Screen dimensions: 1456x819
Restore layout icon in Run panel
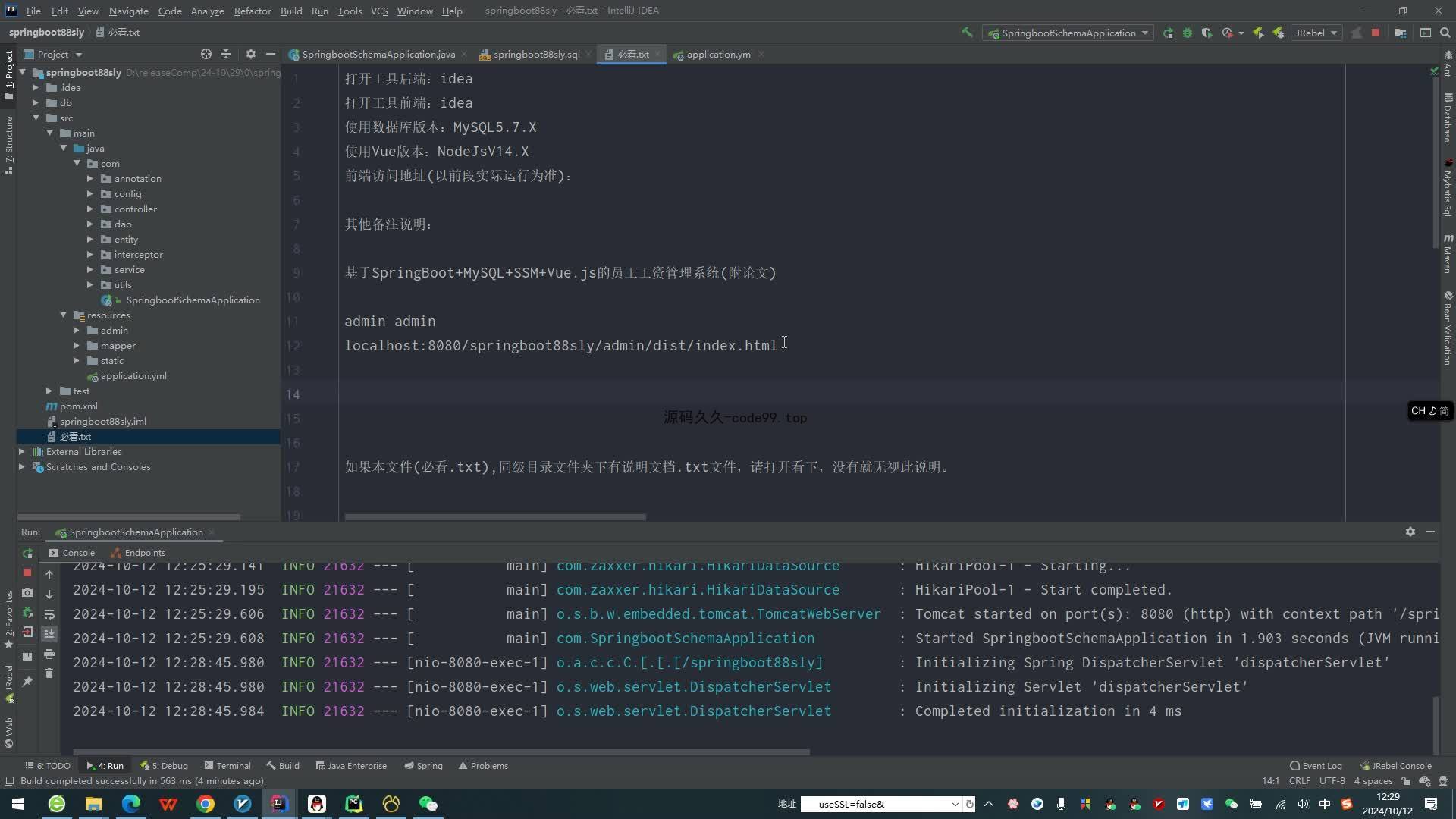27,657
